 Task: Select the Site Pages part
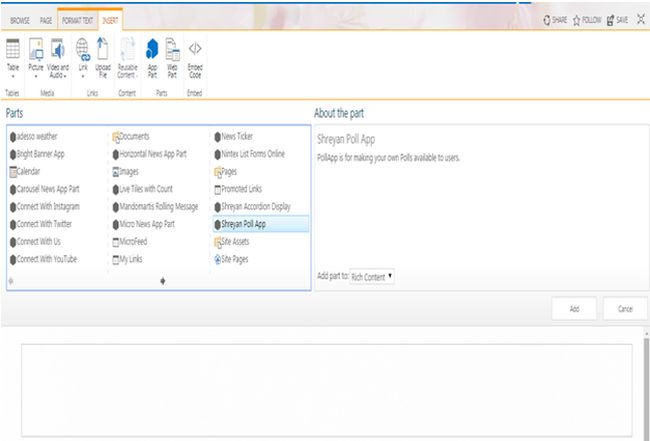tap(231, 259)
